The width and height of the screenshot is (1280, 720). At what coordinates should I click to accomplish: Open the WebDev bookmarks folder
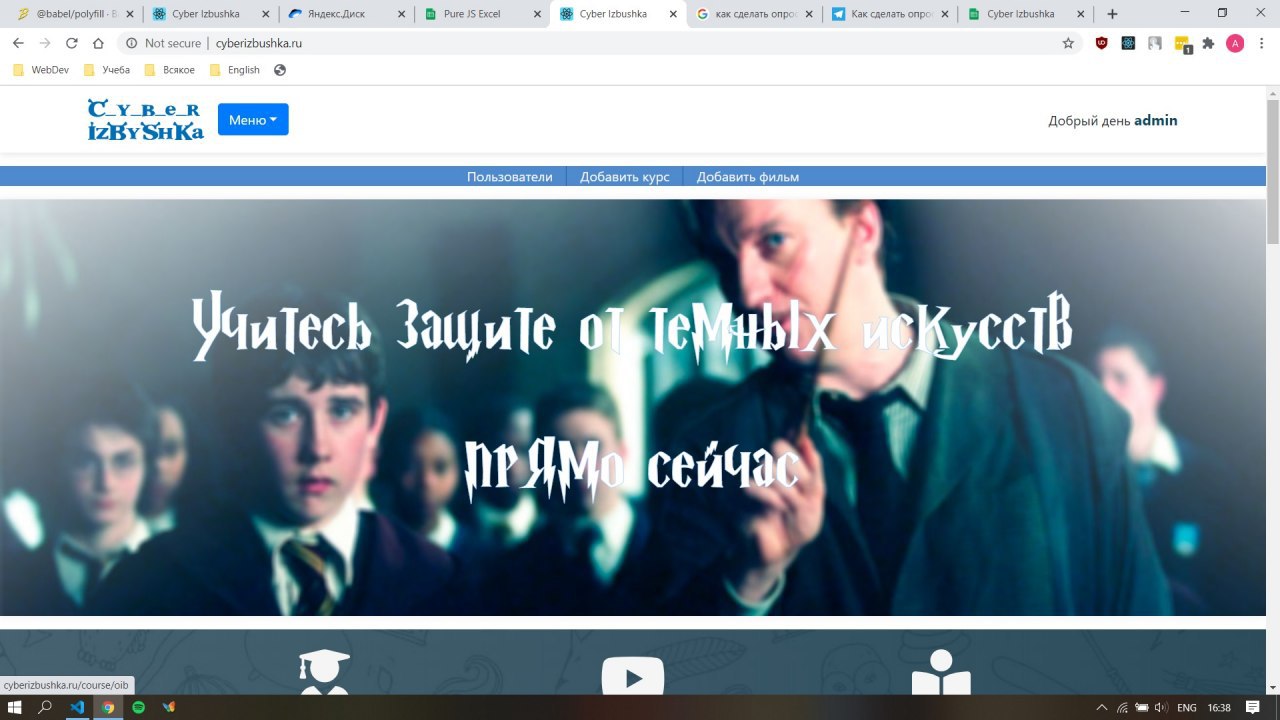coord(43,70)
